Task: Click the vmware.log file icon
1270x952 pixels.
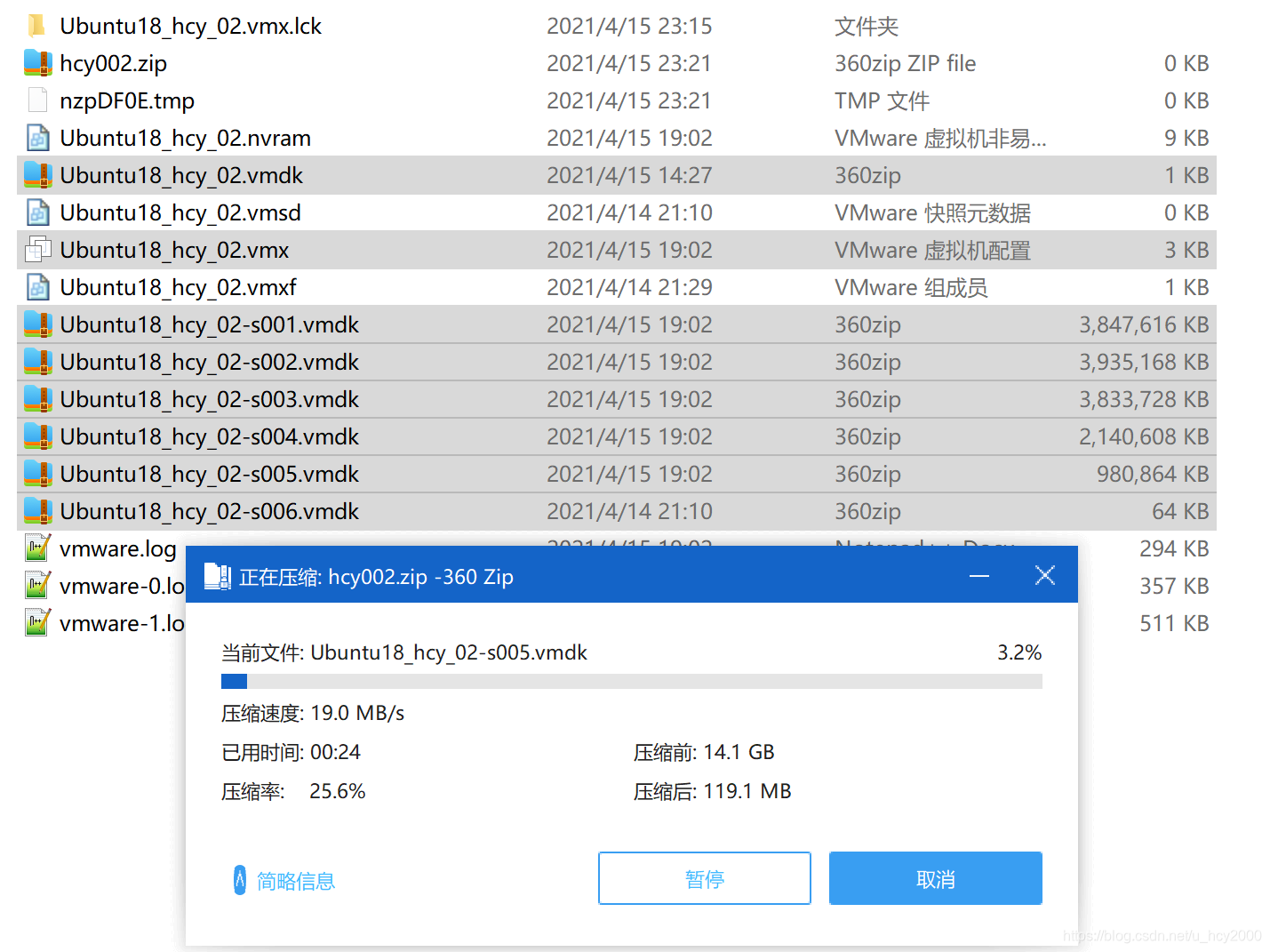Action: click(37, 548)
